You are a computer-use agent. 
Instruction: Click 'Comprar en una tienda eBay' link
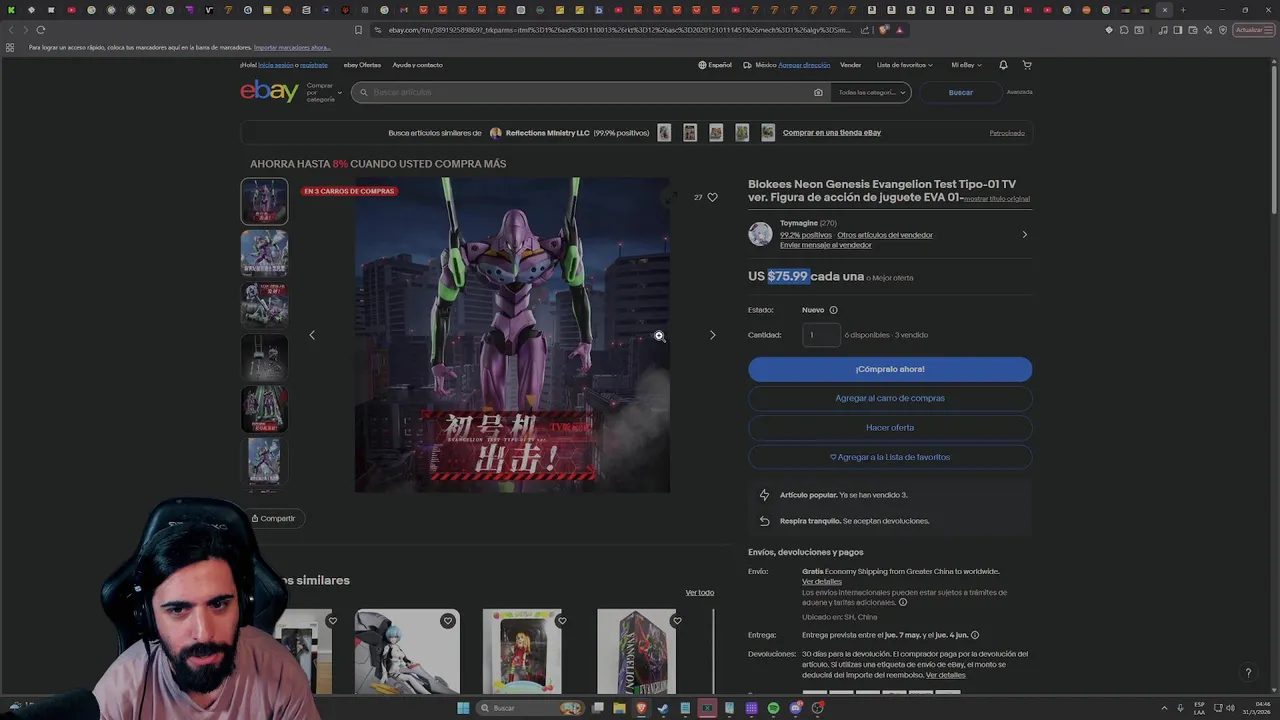(832, 132)
